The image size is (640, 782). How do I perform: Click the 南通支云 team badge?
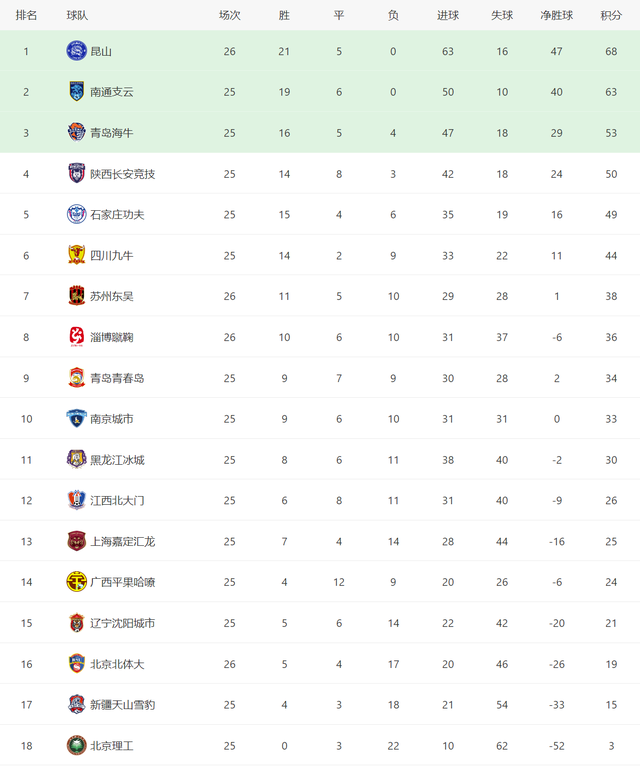click(76, 92)
